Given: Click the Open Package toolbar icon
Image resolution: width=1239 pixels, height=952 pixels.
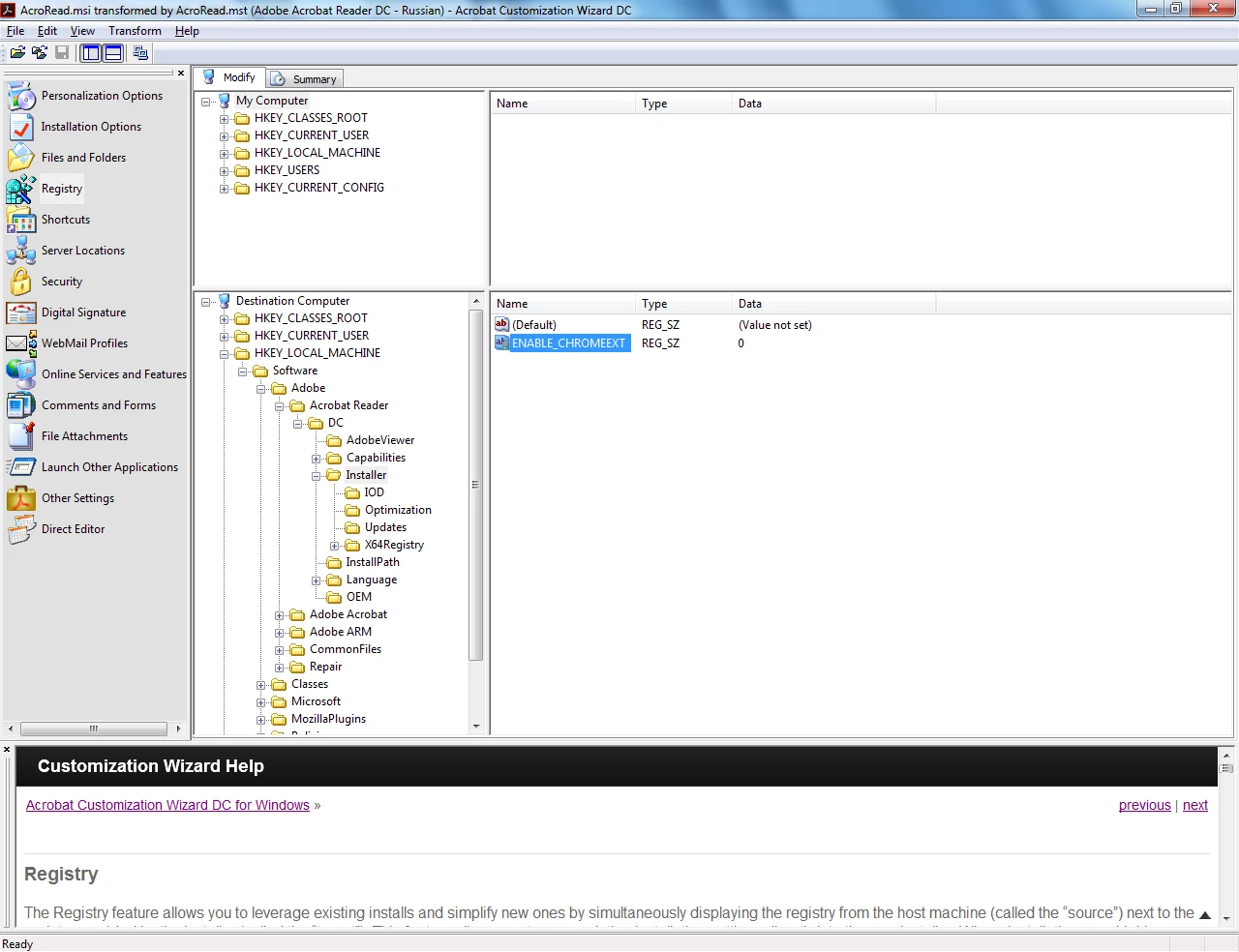Looking at the screenshot, I should (x=17, y=52).
